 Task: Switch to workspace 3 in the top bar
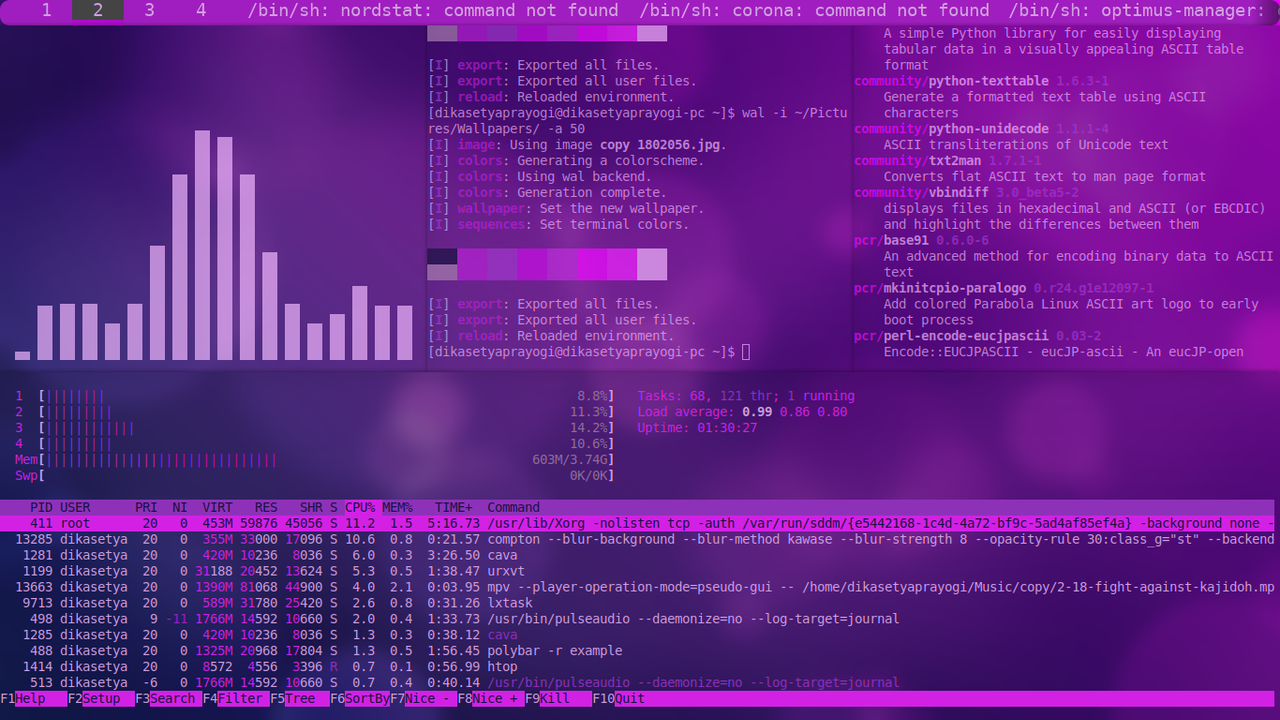pyautogui.click(x=149, y=10)
